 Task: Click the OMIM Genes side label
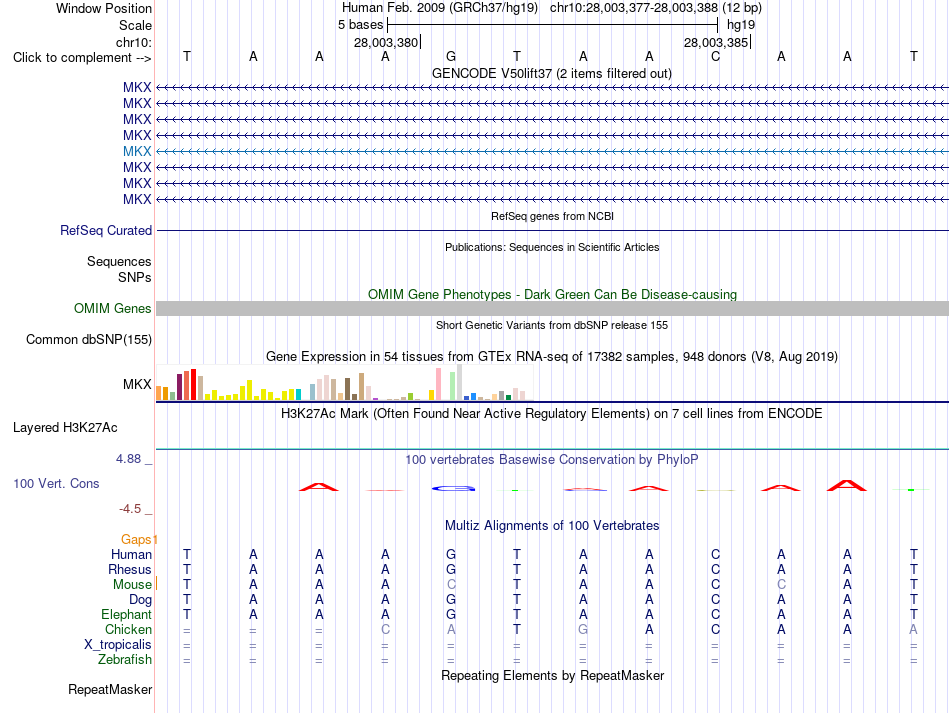coord(113,308)
